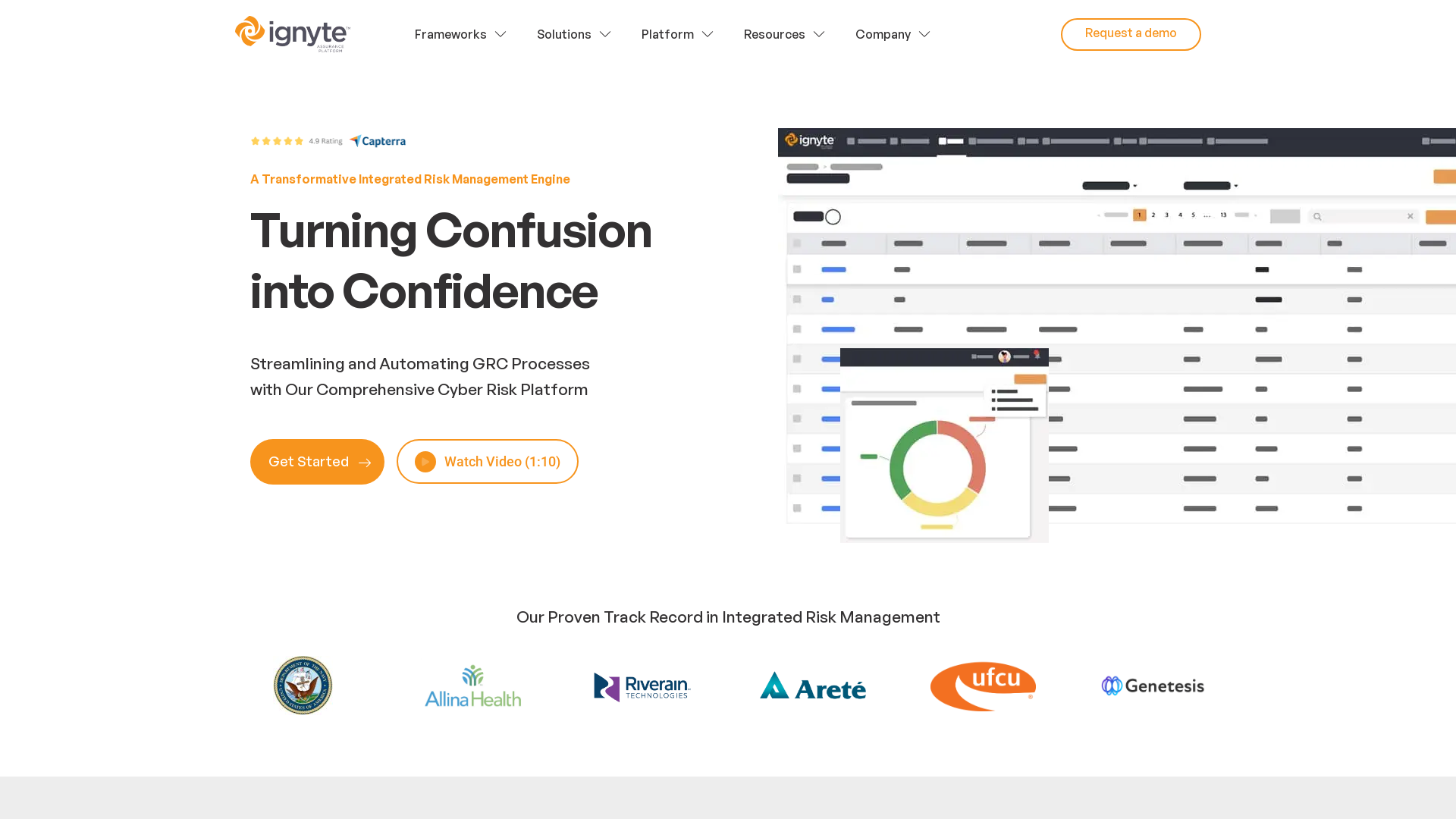Expand the Solutions navigation dropdown
The image size is (1456, 819).
point(573,34)
